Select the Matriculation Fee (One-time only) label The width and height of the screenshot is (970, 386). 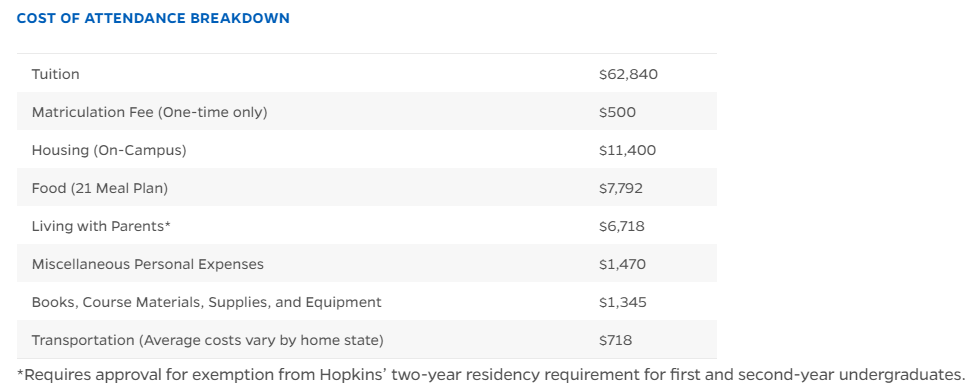(150, 113)
